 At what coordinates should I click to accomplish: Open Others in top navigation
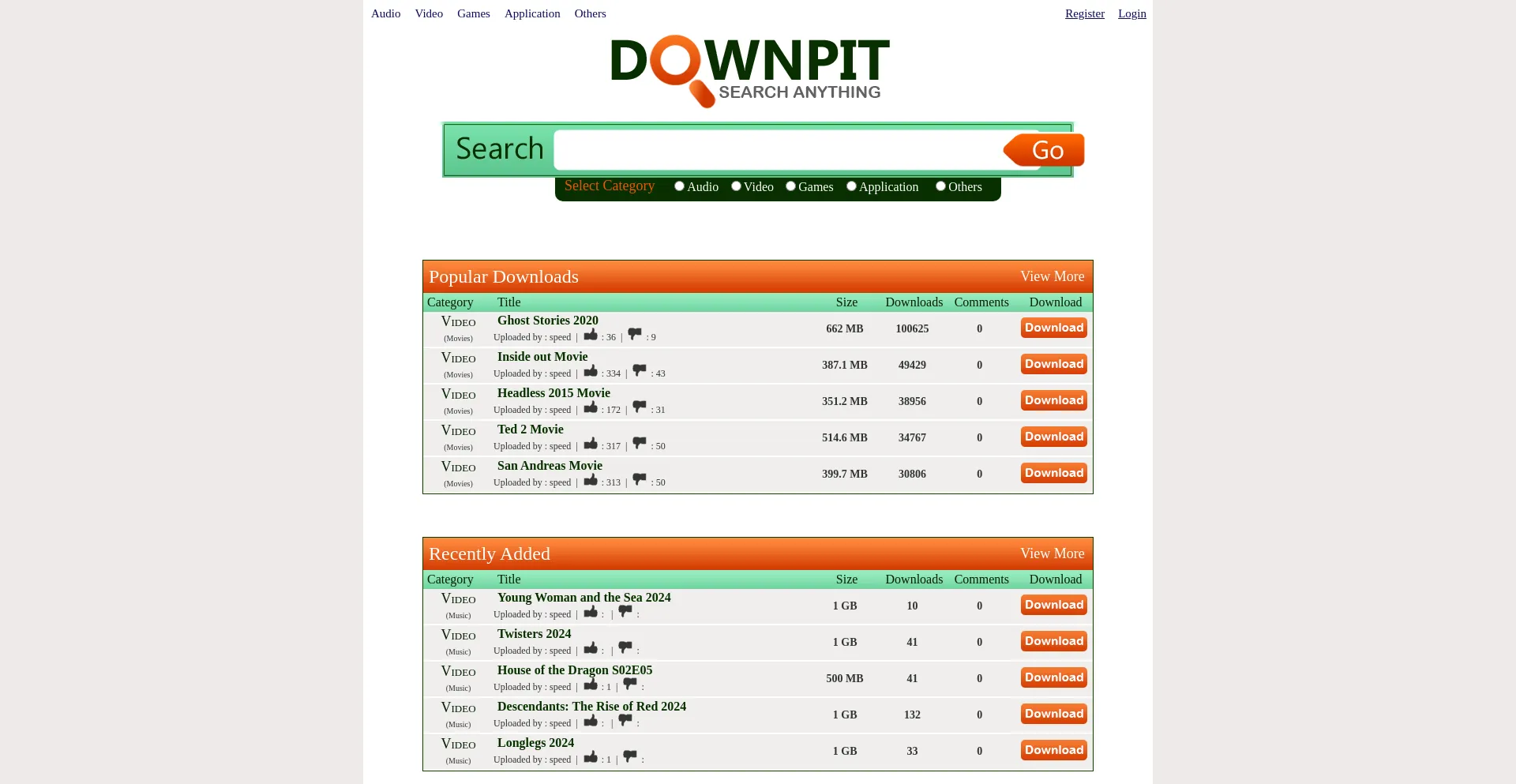590,13
